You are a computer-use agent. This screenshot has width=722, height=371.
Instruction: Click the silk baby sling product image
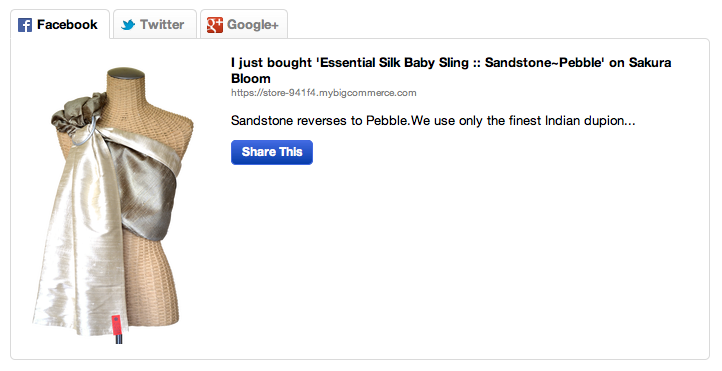point(113,205)
